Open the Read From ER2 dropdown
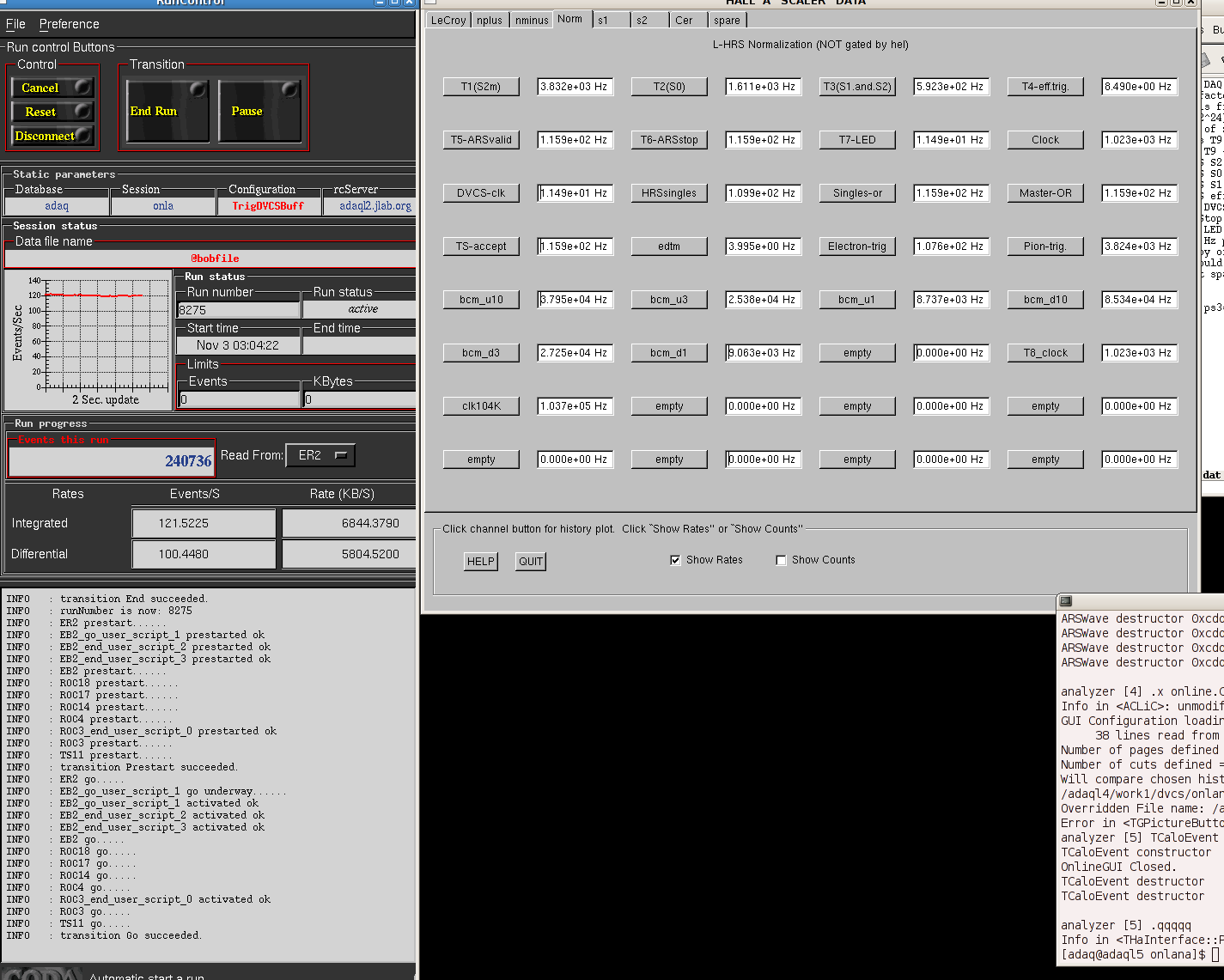 tap(320, 455)
